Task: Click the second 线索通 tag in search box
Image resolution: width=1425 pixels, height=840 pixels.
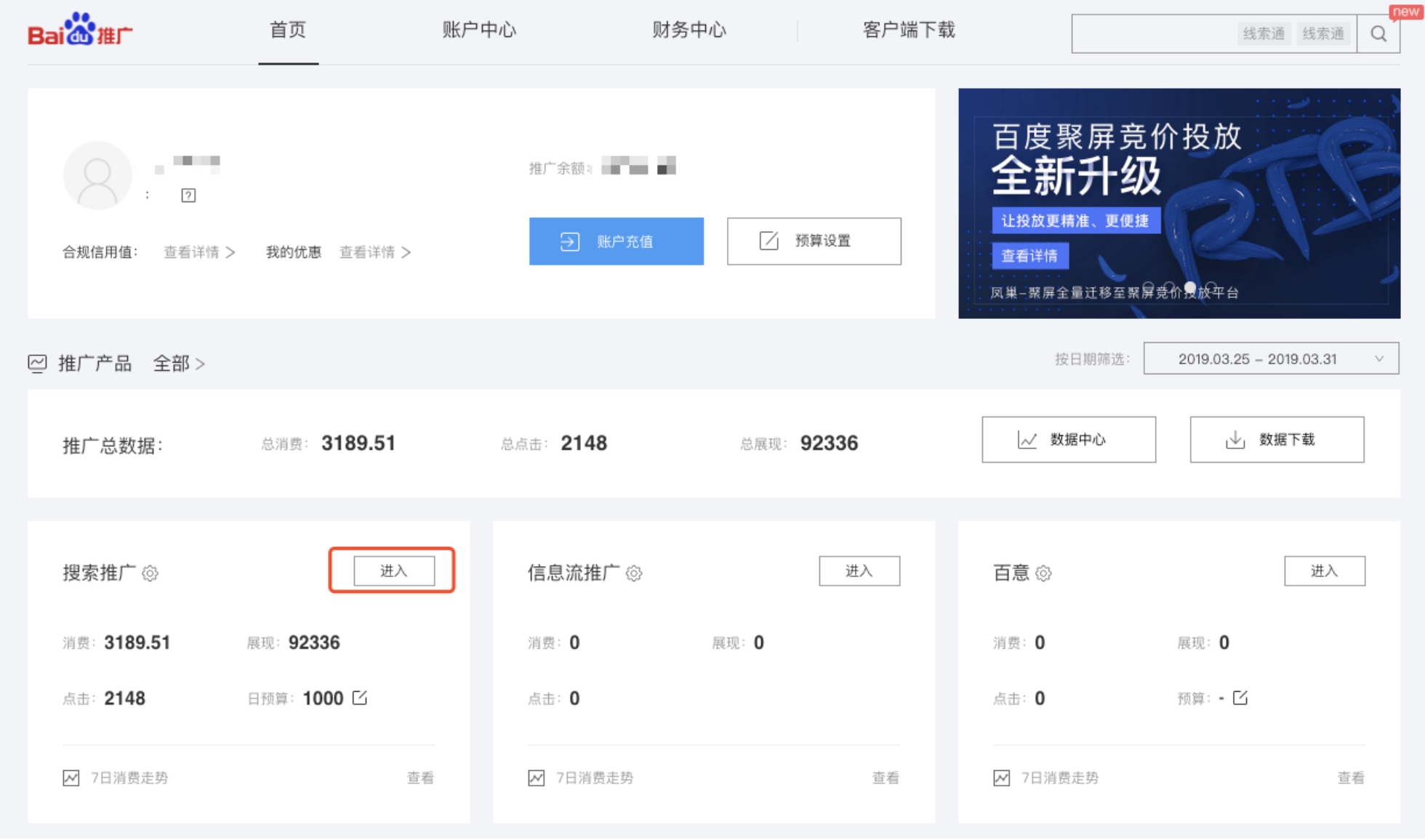Action: (1323, 33)
